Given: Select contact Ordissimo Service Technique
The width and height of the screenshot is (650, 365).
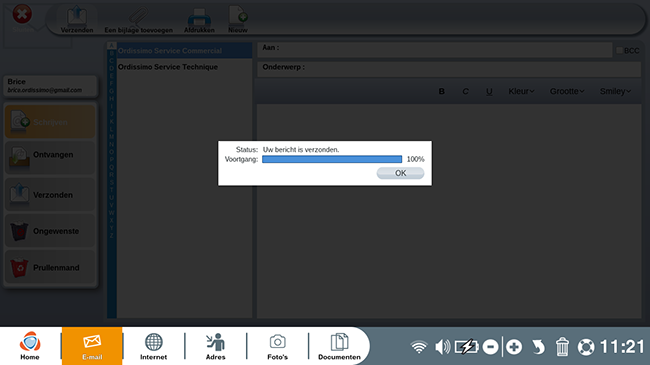Looking at the screenshot, I should 168,67.
